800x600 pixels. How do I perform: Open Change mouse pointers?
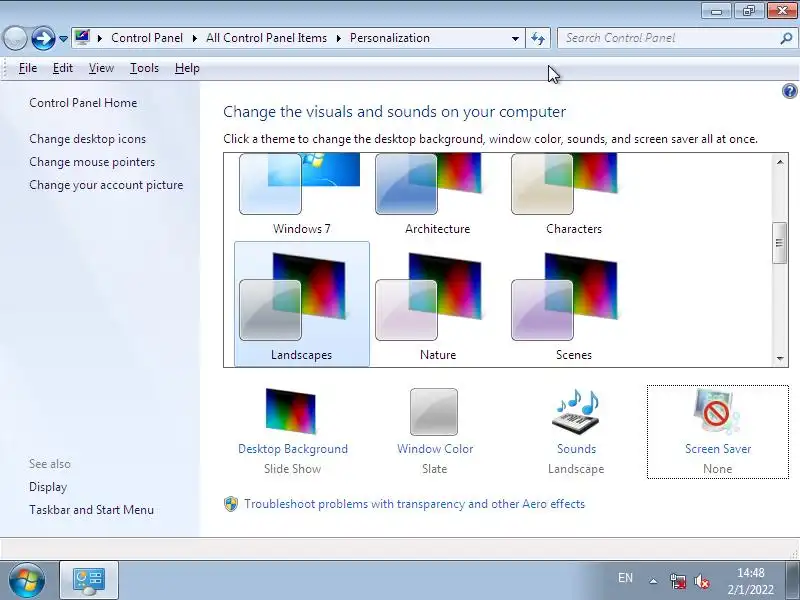coord(92,162)
